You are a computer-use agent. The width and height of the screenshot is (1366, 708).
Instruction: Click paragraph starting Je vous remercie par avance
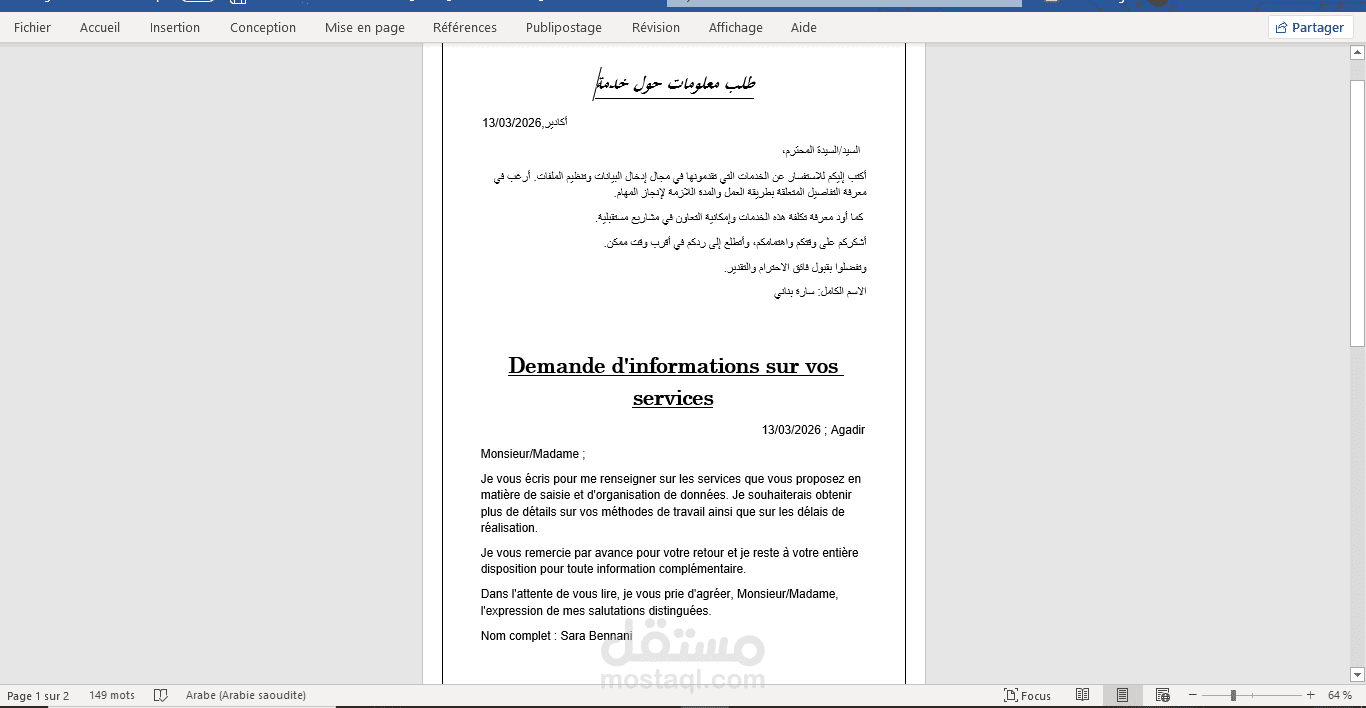point(669,561)
